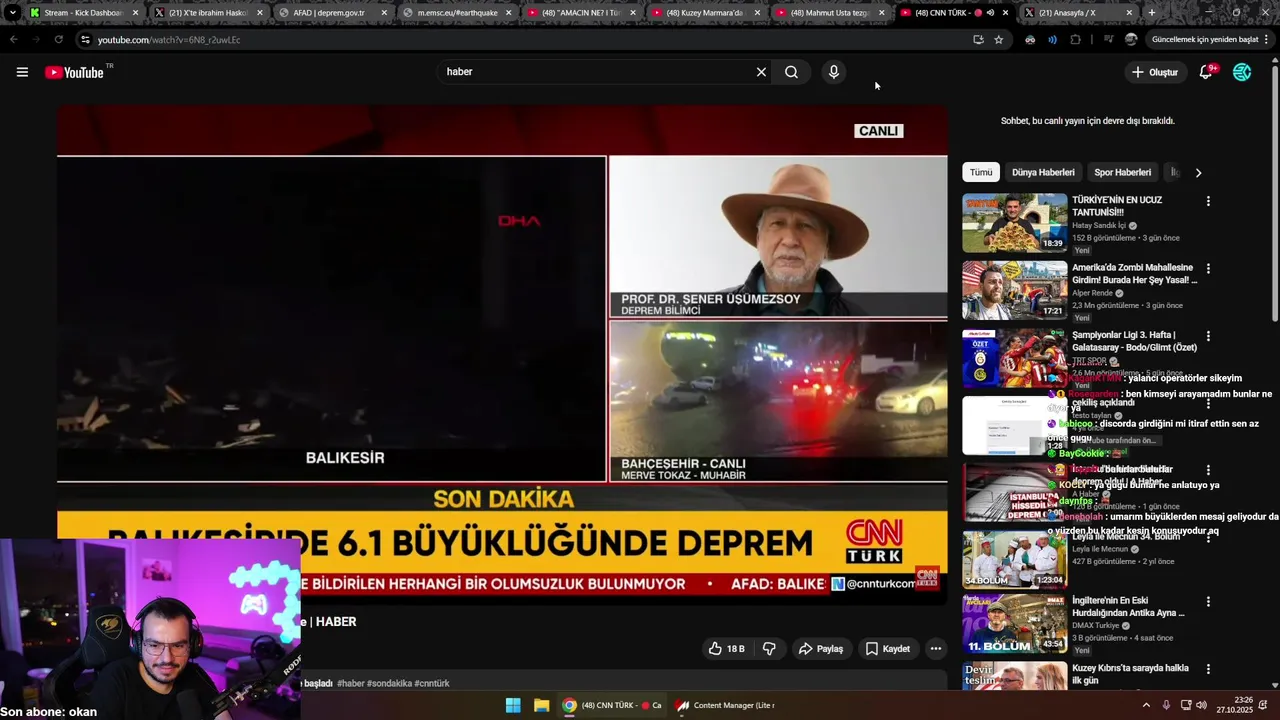This screenshot has height=720, width=1280.
Task: Click the address bar URL
Action: pyautogui.click(x=169, y=40)
